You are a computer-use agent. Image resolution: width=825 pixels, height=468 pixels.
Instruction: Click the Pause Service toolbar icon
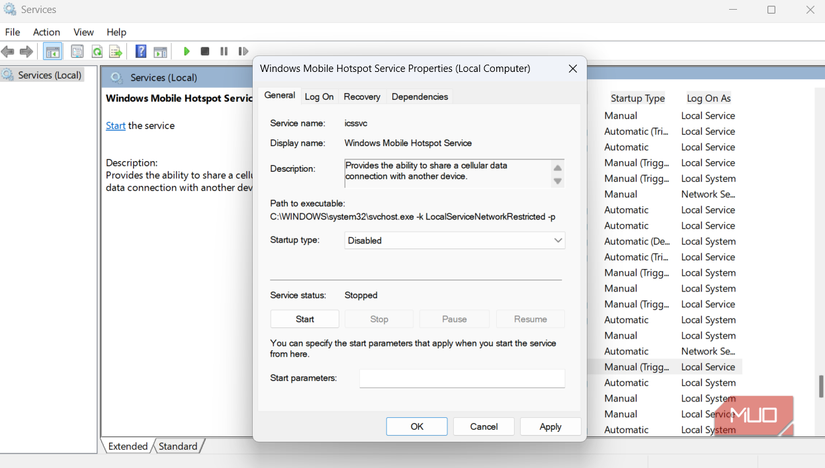pos(224,51)
